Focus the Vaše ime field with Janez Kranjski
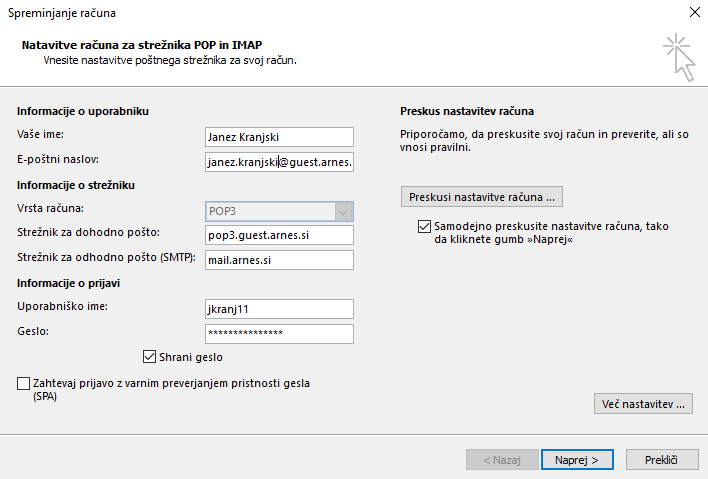The width and height of the screenshot is (708, 479). (279, 137)
